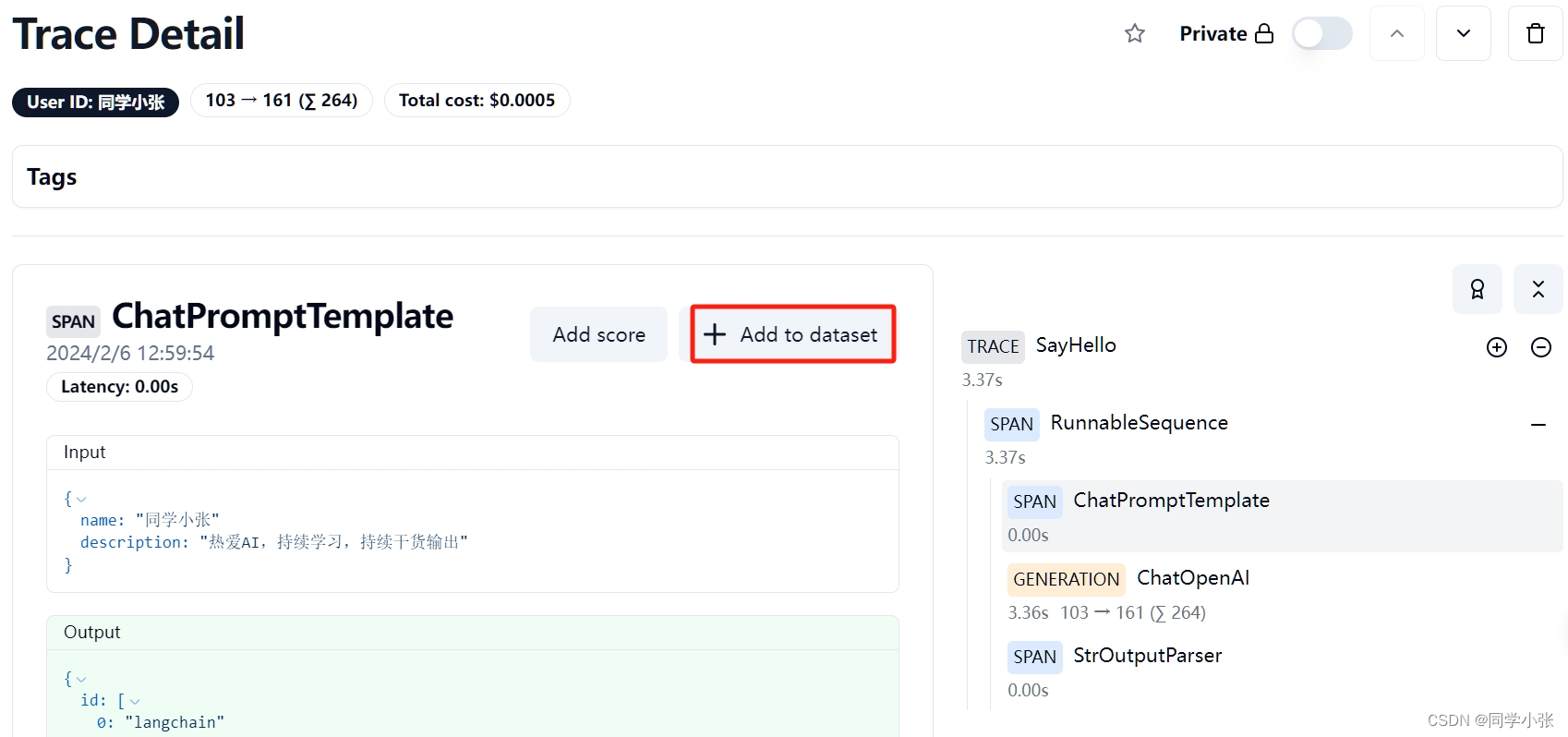Click circled plus icon beside SayHello
The width and height of the screenshot is (1568, 737).
(x=1496, y=347)
